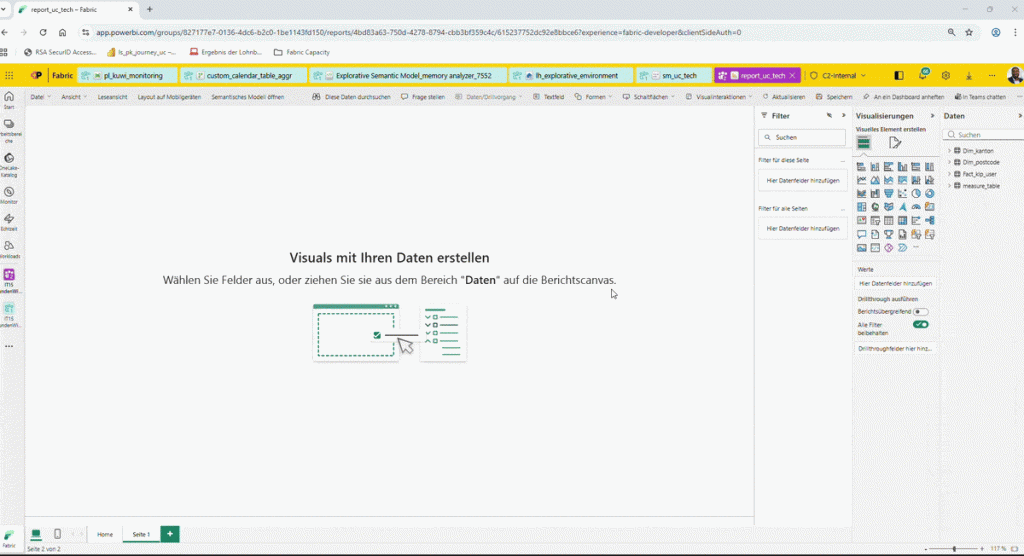Select the Home page tab
The width and height of the screenshot is (1024, 556).
[105, 534]
